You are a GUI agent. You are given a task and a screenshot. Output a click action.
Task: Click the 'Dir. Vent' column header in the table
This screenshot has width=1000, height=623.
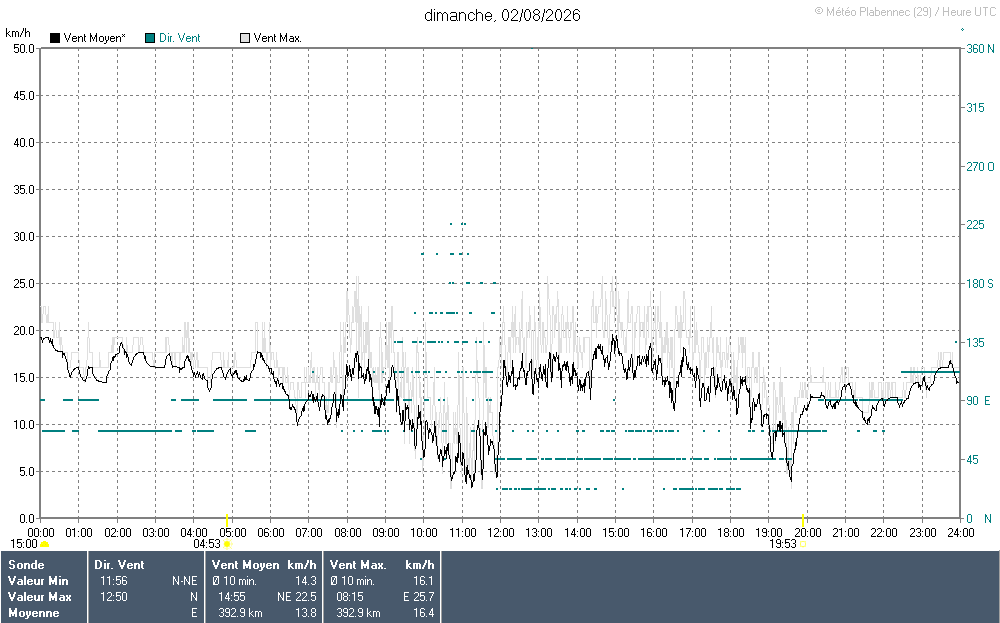(119, 565)
